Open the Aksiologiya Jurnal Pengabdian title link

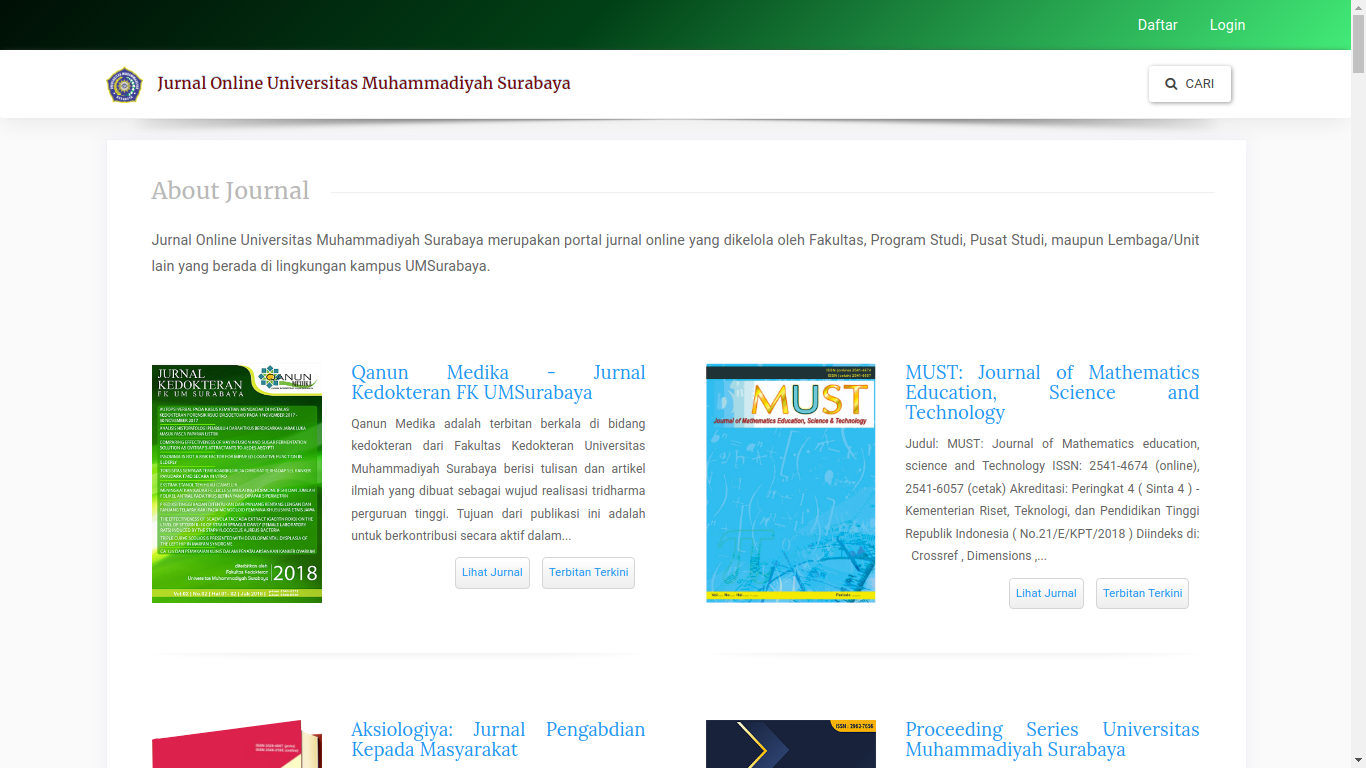(498, 739)
